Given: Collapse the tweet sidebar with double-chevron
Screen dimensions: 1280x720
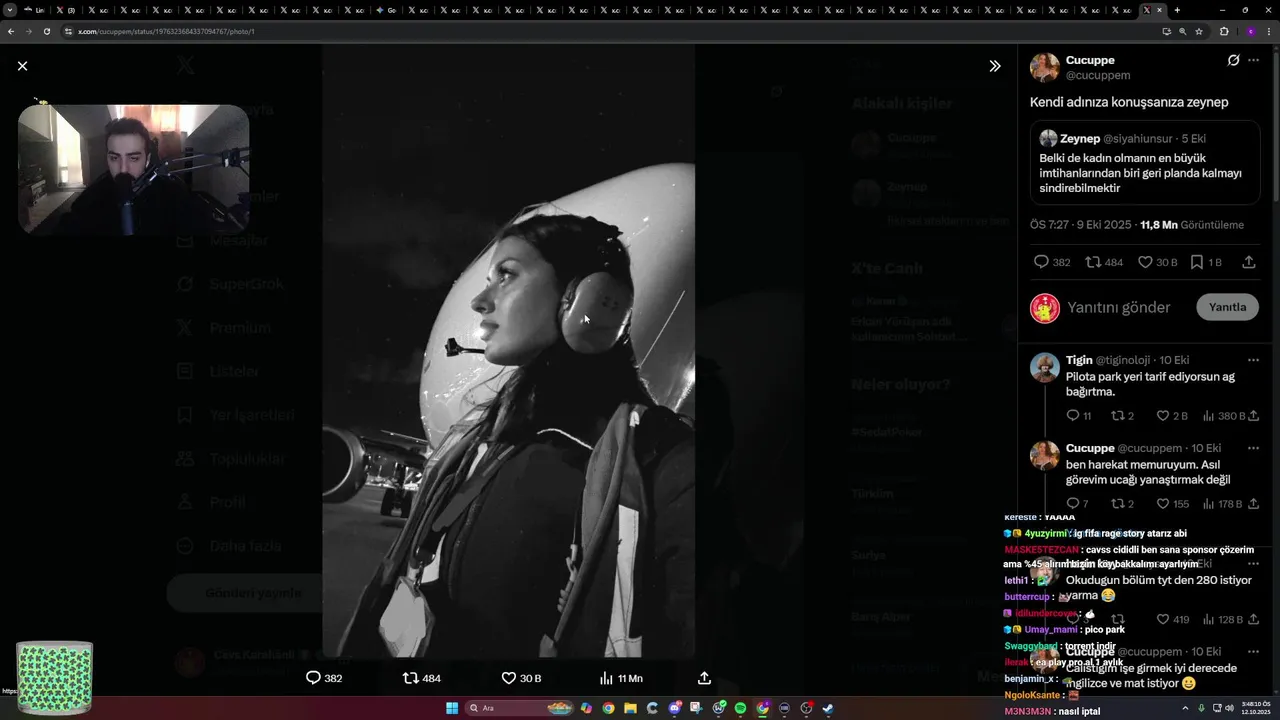Looking at the screenshot, I should point(994,66).
